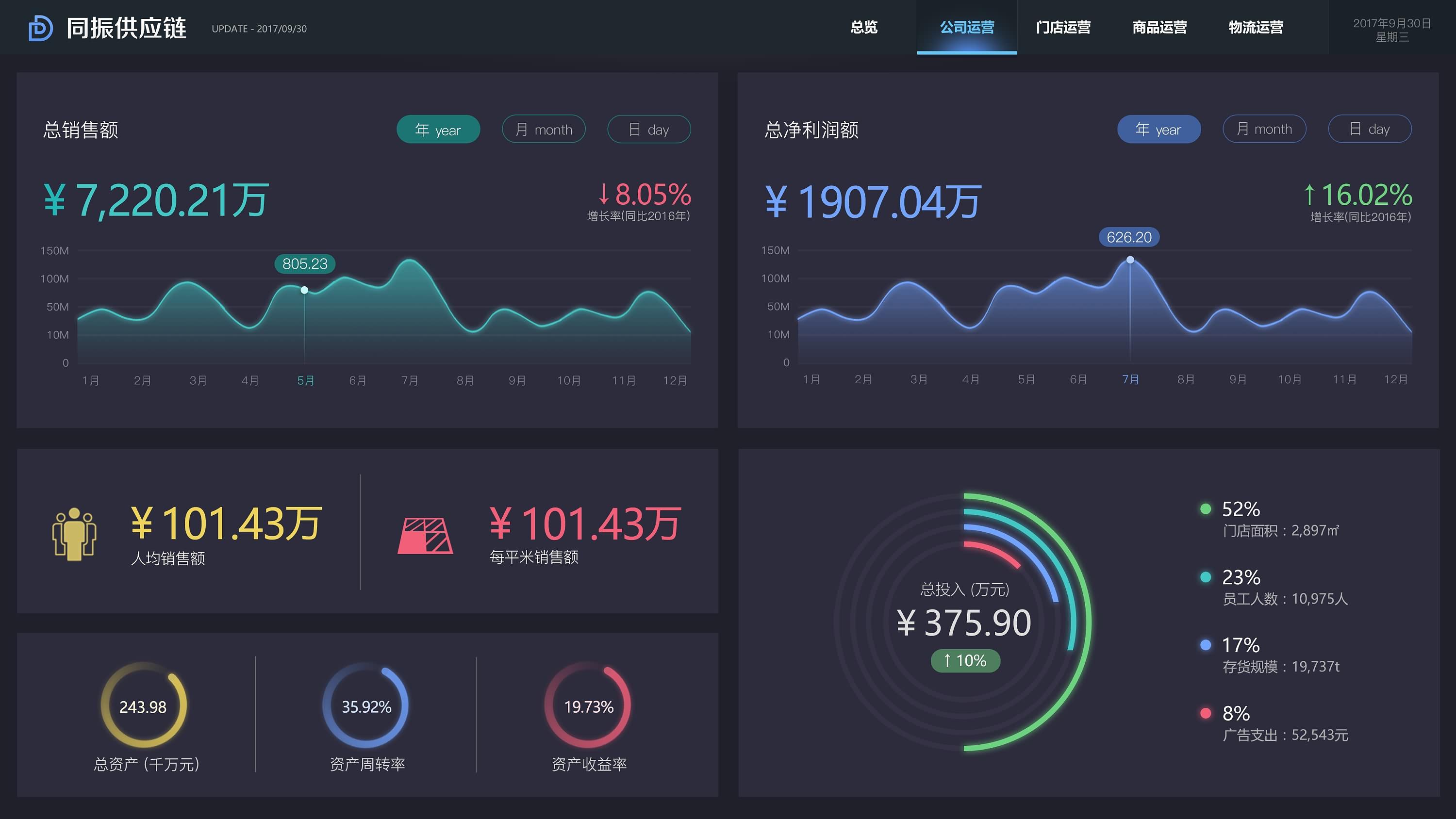
Task: Click the green legend dot for 52%
Action: (x=1206, y=508)
